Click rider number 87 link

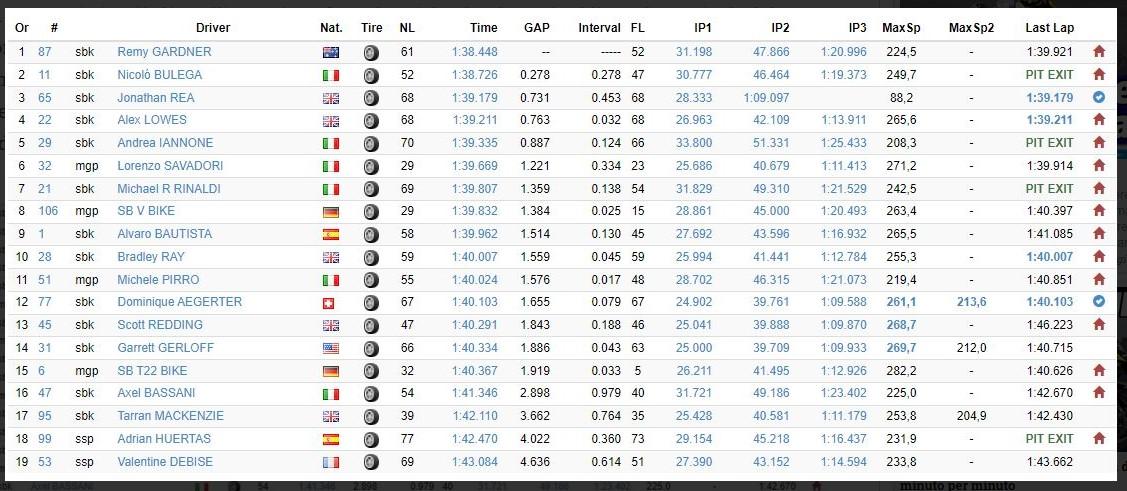tap(45, 52)
